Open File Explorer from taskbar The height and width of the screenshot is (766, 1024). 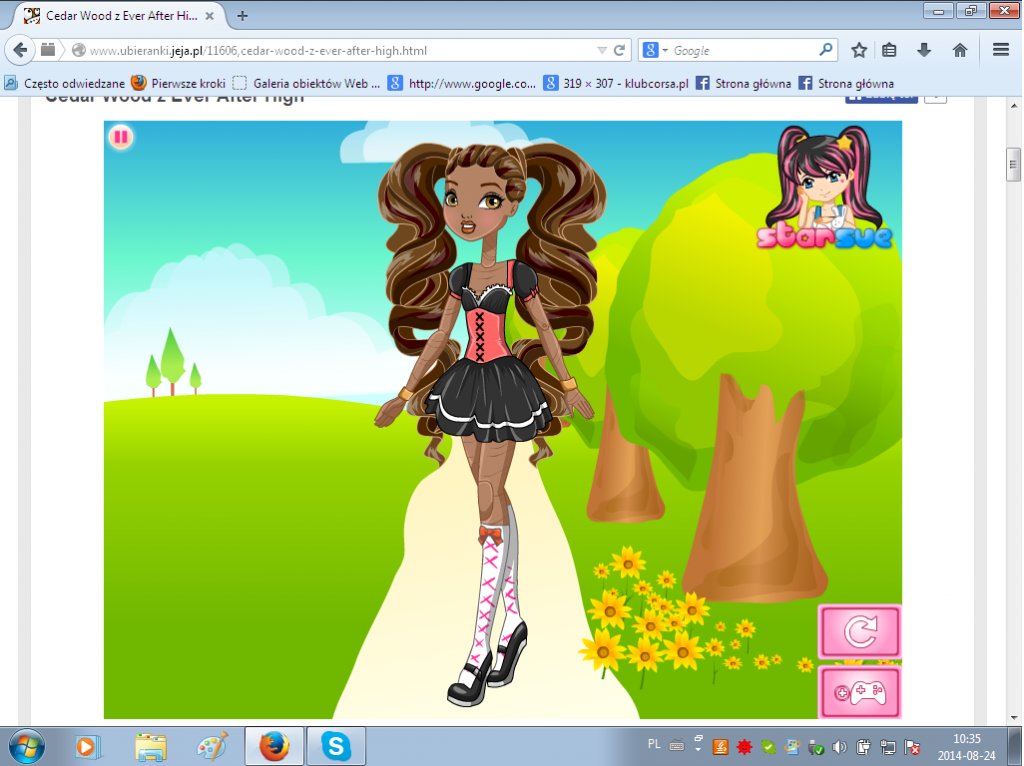(151, 746)
